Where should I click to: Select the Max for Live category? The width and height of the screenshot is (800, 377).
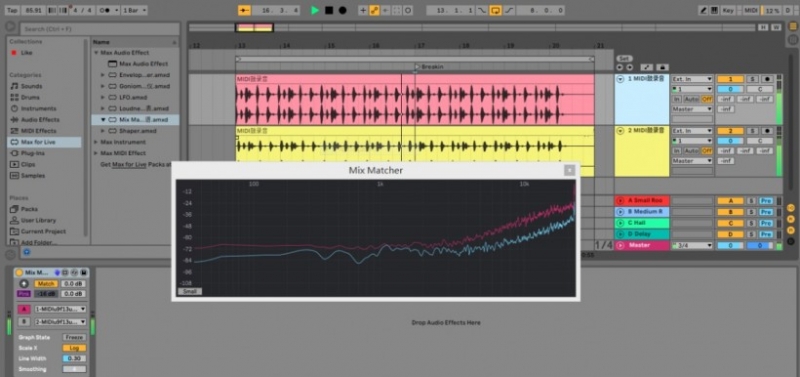coord(38,142)
